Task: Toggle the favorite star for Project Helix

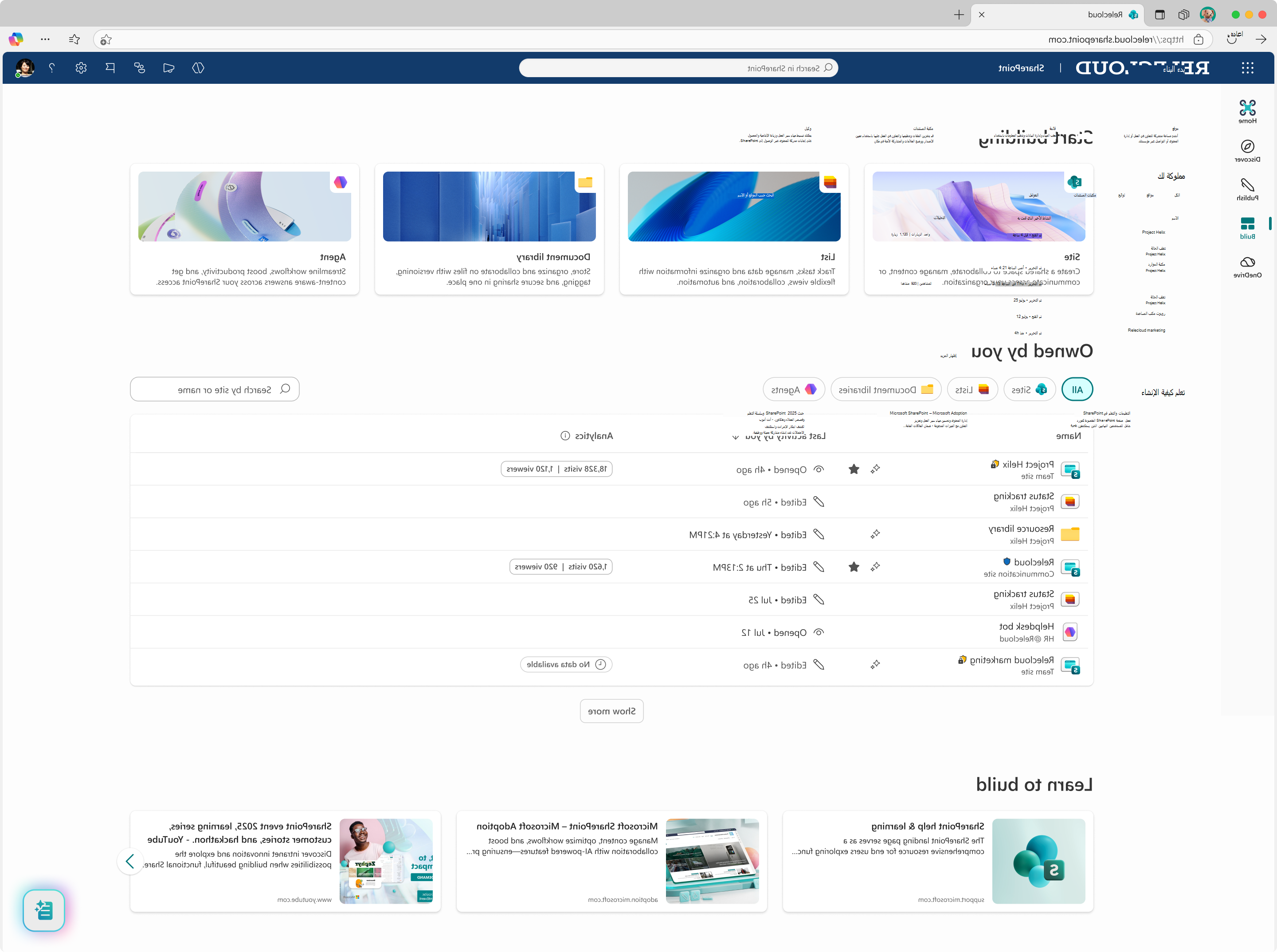Action: (854, 469)
